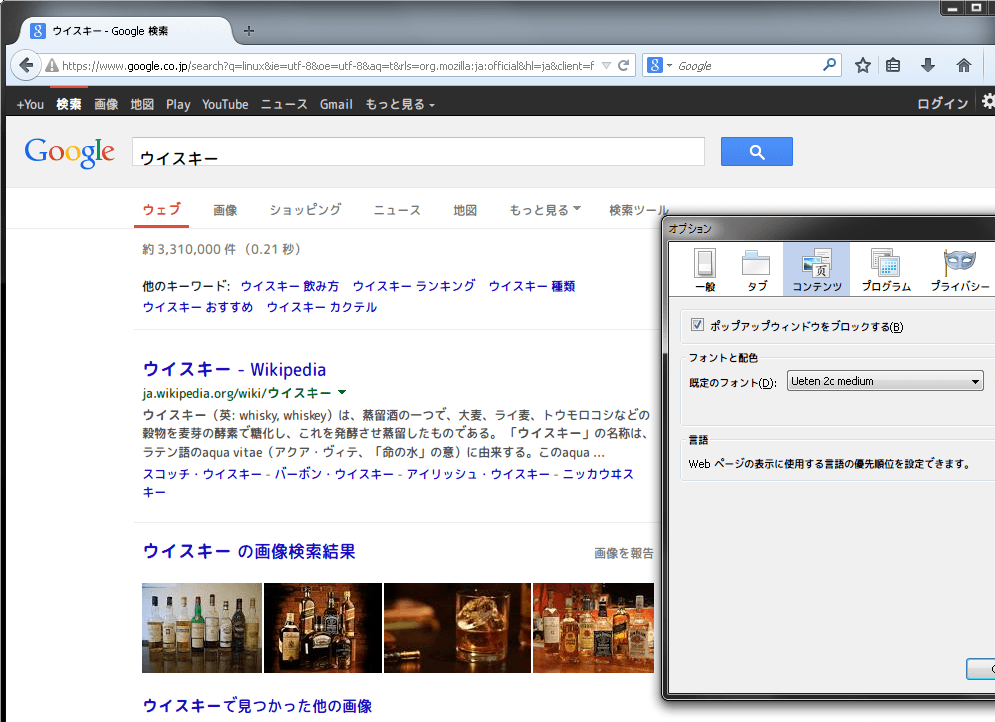Open a new tab with the plus button

(x=249, y=31)
